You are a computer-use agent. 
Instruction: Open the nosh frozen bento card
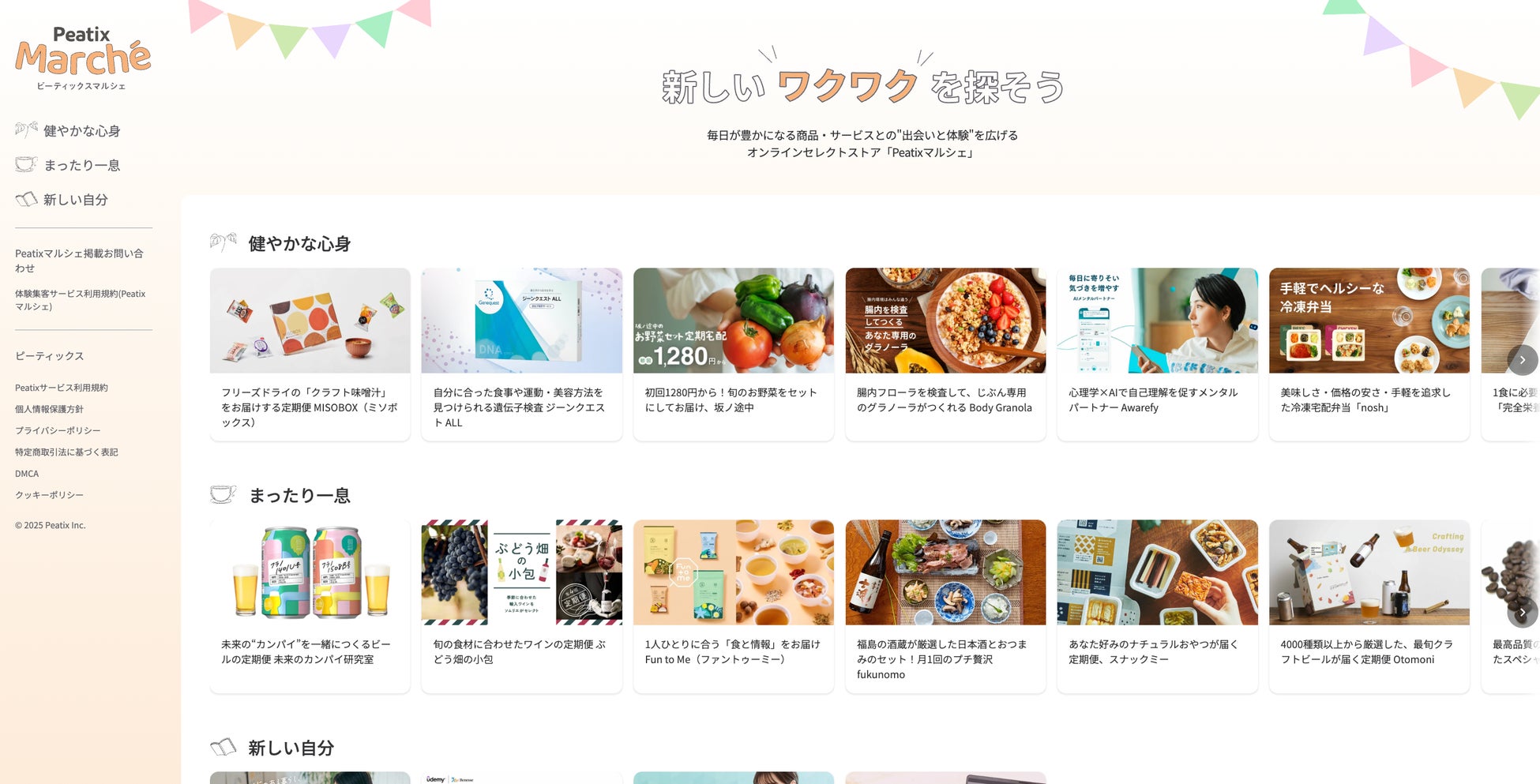point(1369,354)
